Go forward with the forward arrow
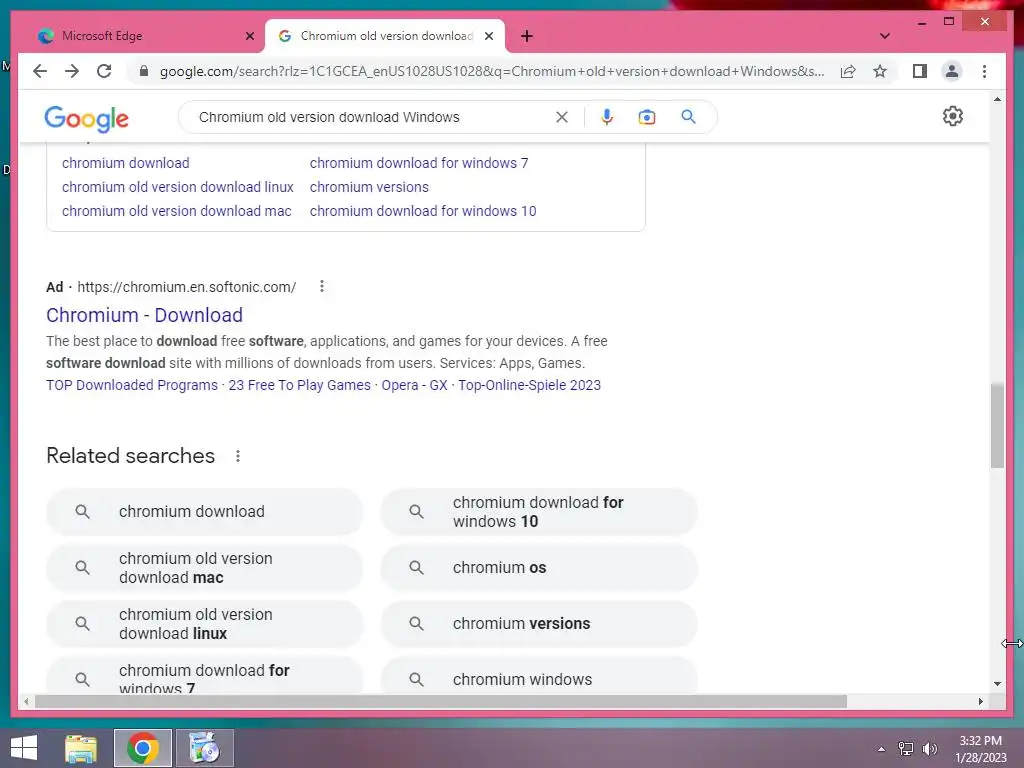Viewport: 1024px width, 768px height. (x=72, y=71)
